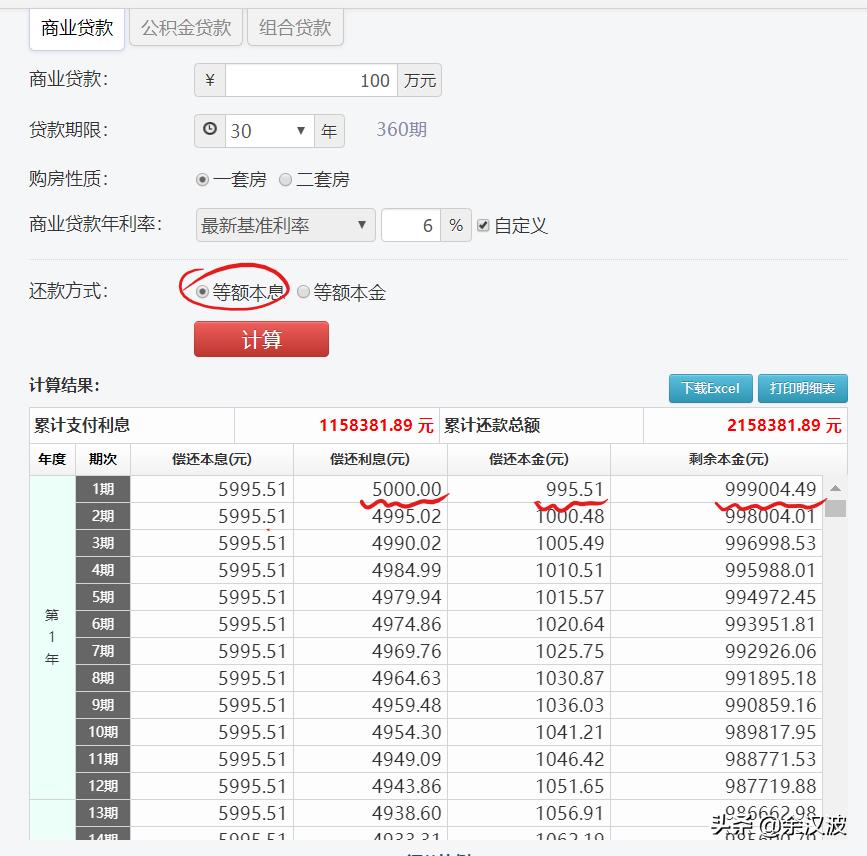Click the 下载Excel button

pos(710,389)
